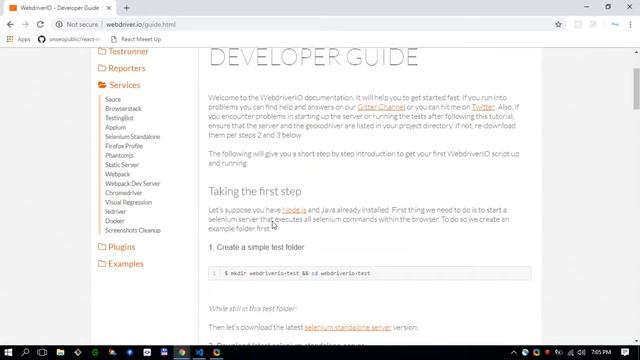The image size is (640, 360).
Task: Open the Chrome three-dot menu
Action: coord(630,24)
